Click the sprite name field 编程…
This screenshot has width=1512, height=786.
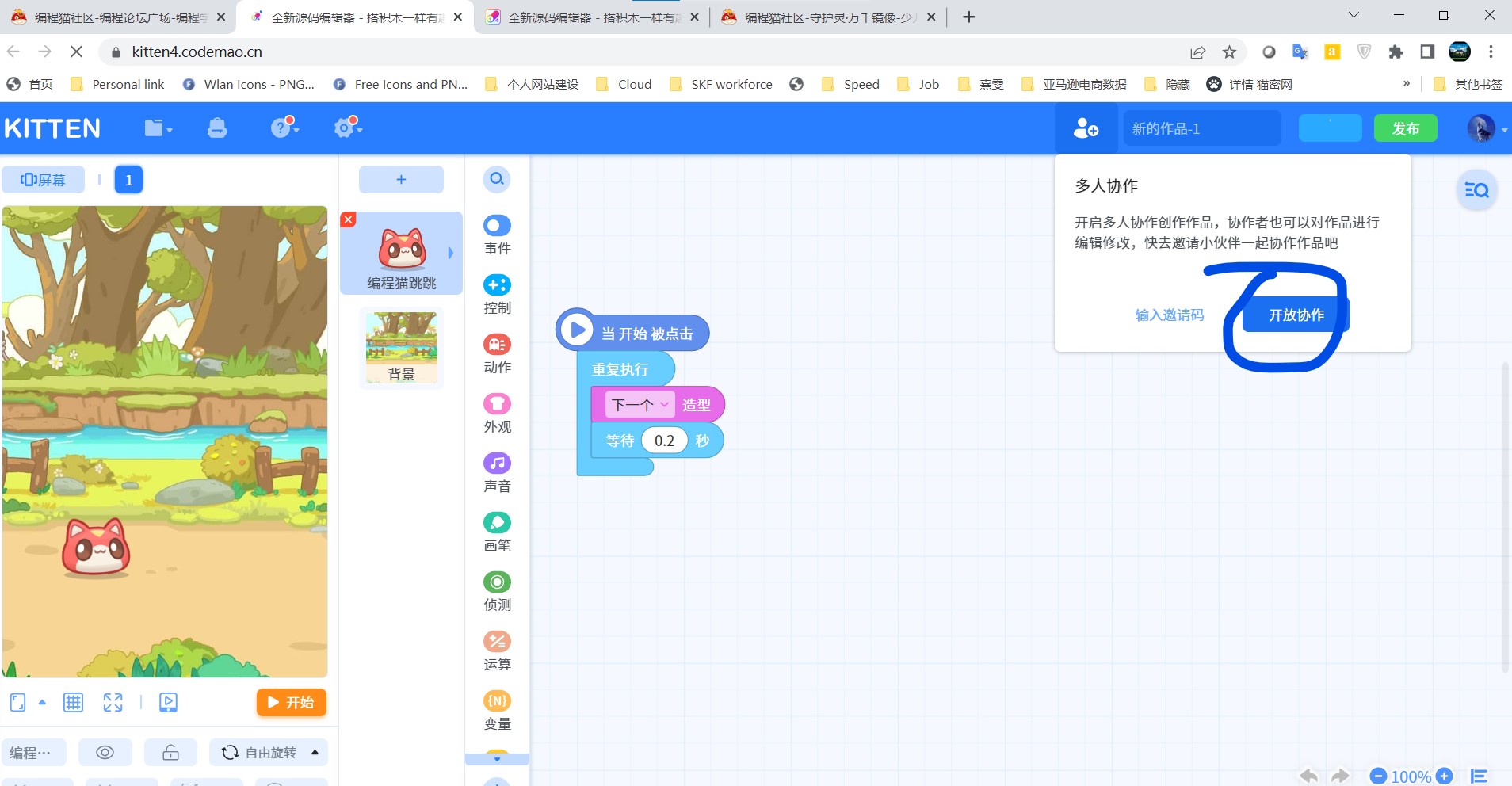click(33, 752)
